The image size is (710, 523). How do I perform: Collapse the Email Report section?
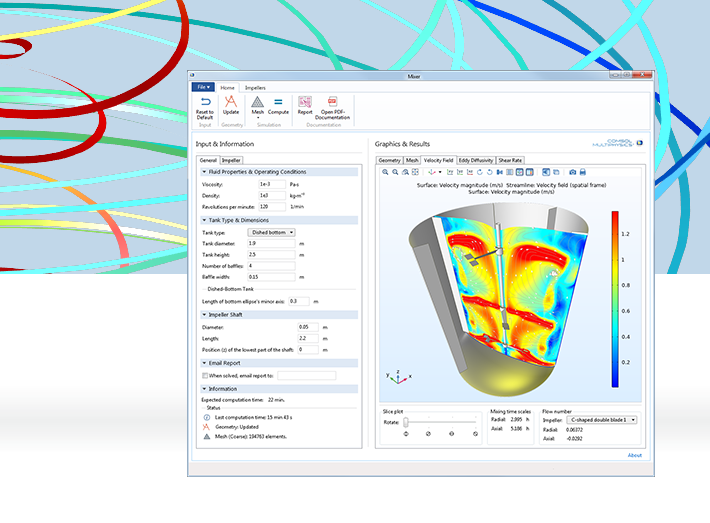coord(204,363)
